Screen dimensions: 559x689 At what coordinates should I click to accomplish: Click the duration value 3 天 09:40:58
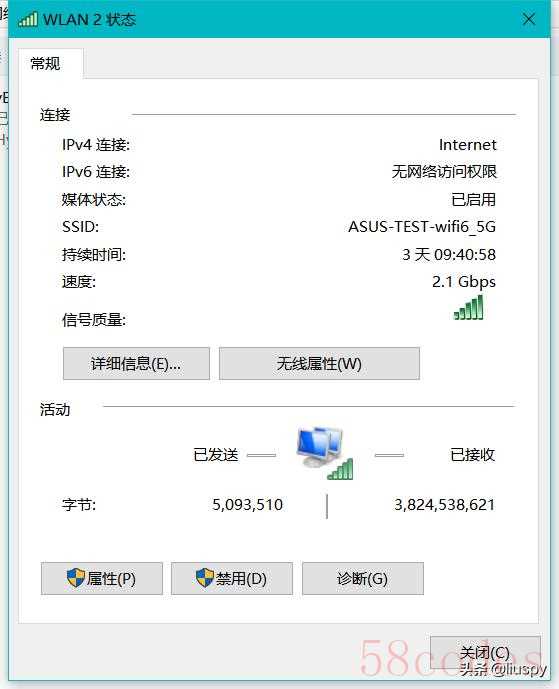[x=449, y=254]
